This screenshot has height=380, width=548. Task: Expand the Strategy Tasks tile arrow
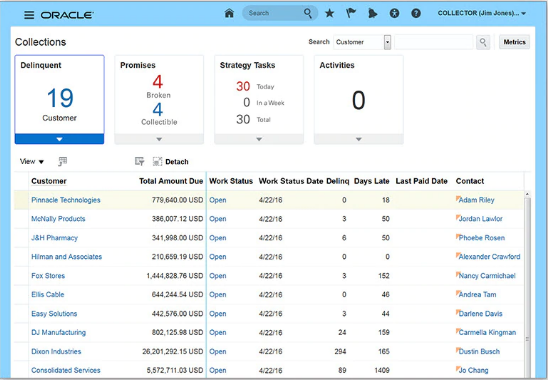(x=259, y=139)
